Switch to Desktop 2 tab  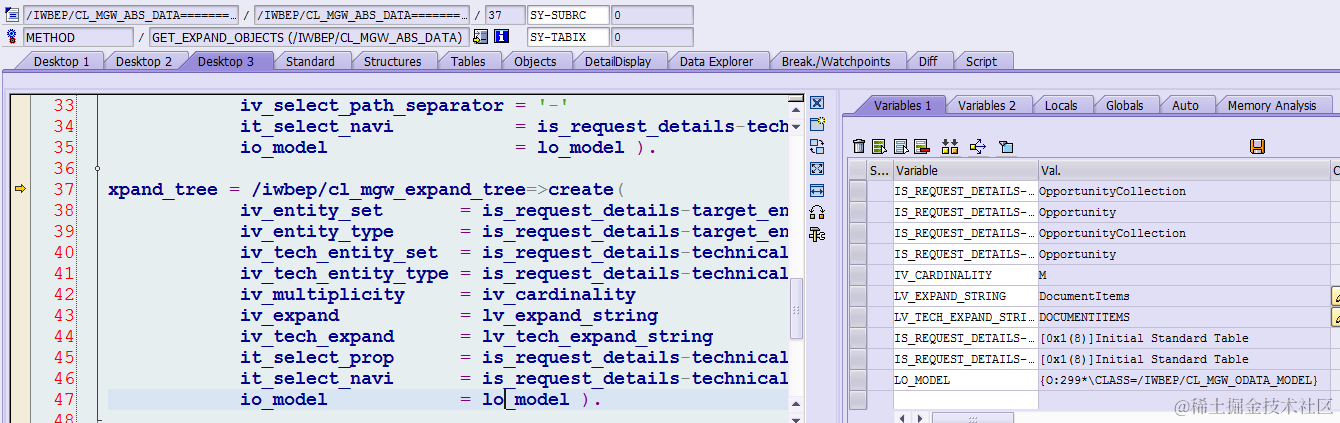[x=144, y=61]
